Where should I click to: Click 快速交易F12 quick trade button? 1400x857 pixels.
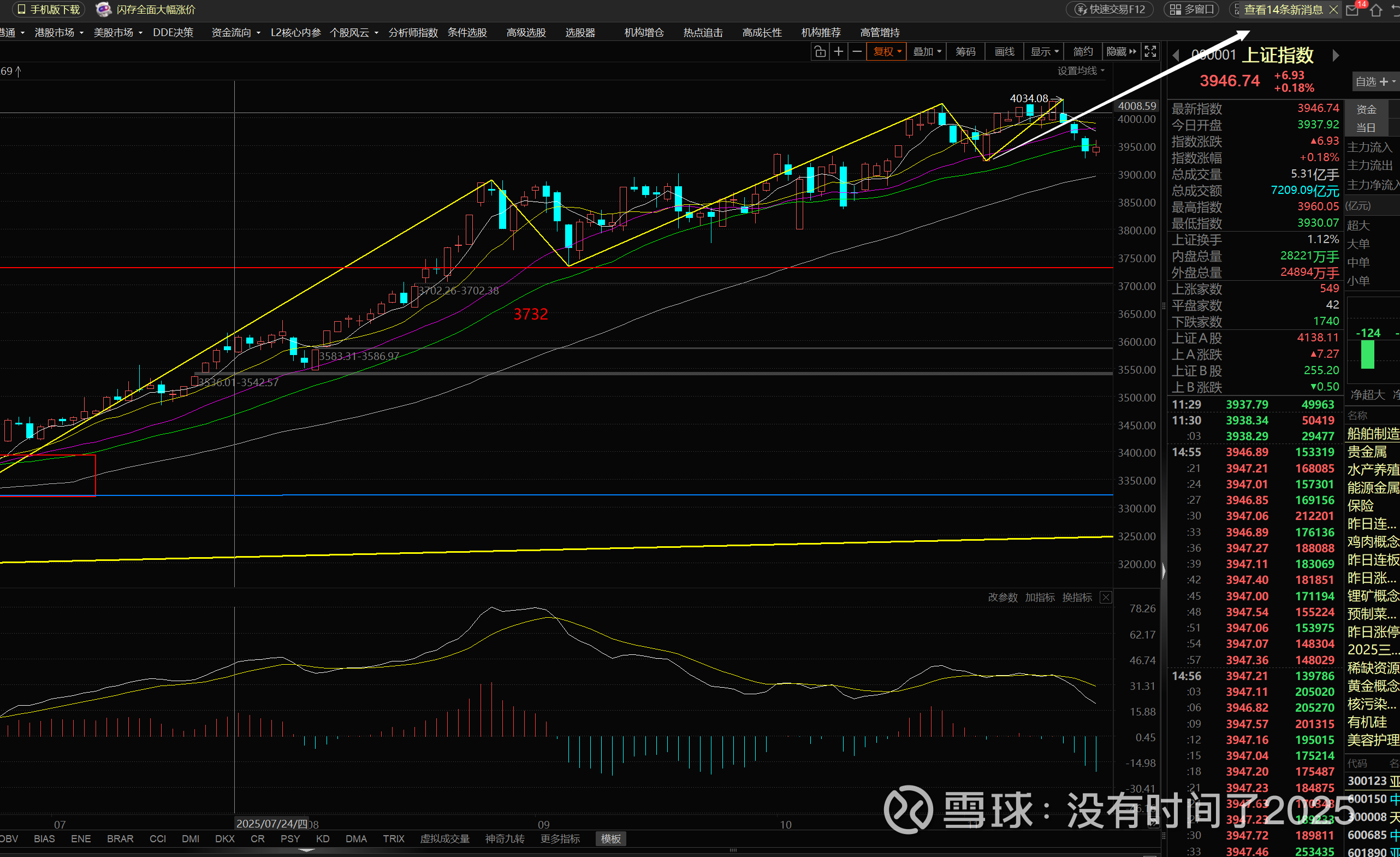pos(1110,10)
